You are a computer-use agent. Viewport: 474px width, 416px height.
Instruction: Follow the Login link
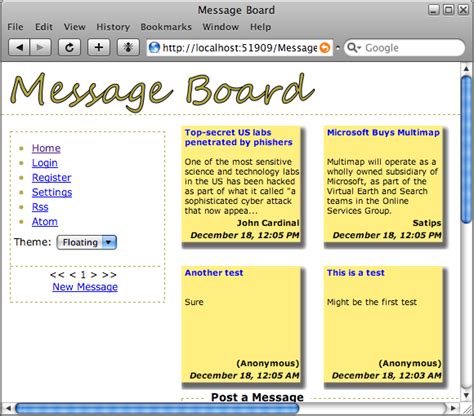(x=45, y=163)
